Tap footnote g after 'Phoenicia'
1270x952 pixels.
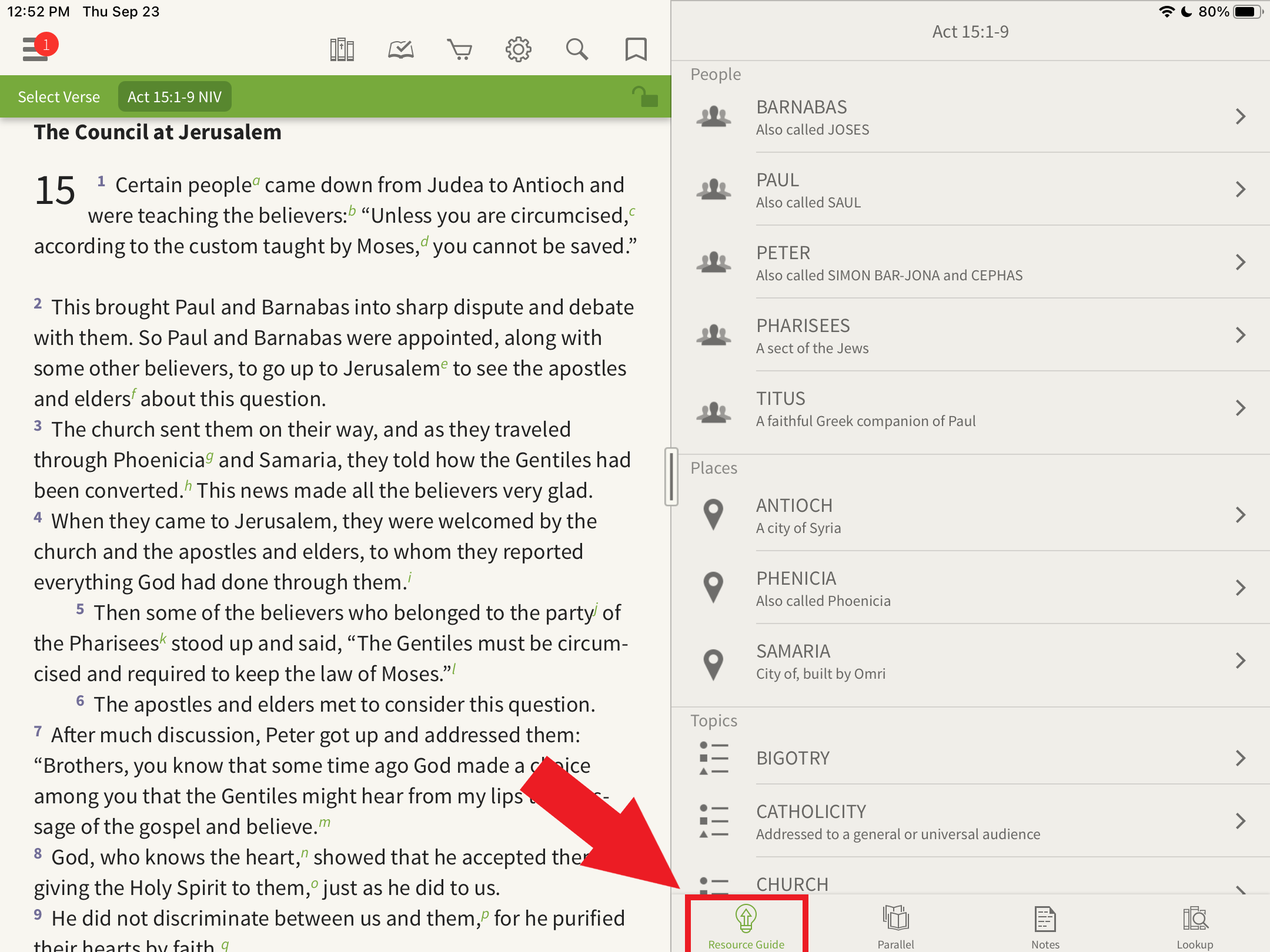click(x=210, y=456)
